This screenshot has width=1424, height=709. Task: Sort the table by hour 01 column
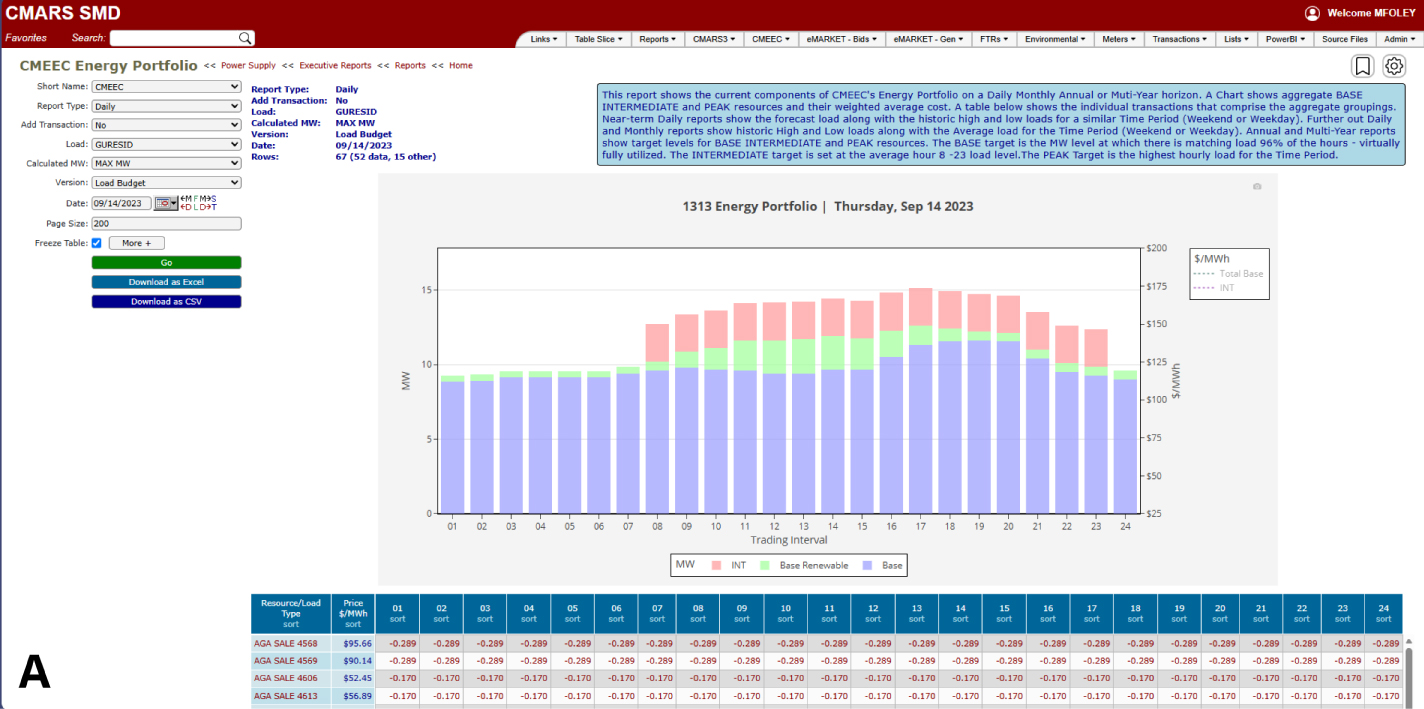click(x=396, y=619)
